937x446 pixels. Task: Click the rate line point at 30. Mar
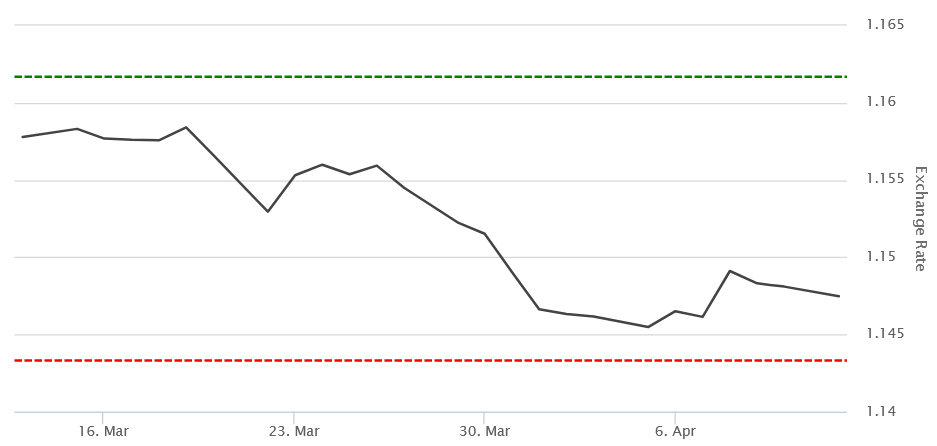coord(485,234)
